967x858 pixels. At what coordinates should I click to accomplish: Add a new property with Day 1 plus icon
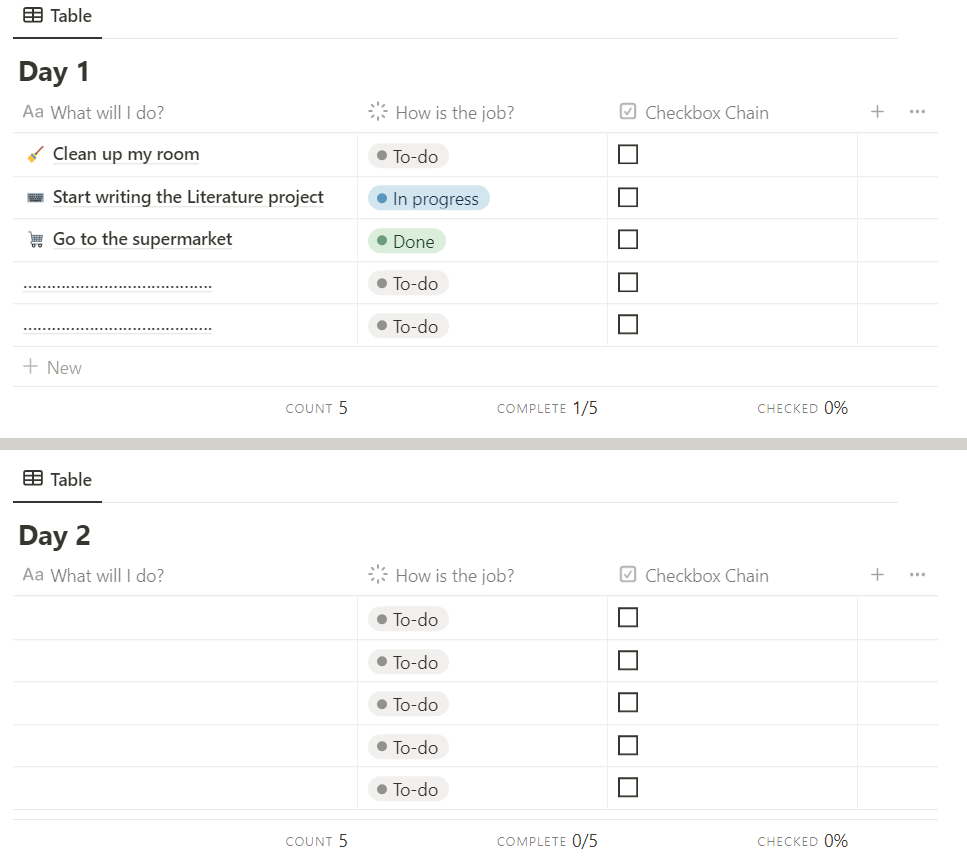click(877, 112)
